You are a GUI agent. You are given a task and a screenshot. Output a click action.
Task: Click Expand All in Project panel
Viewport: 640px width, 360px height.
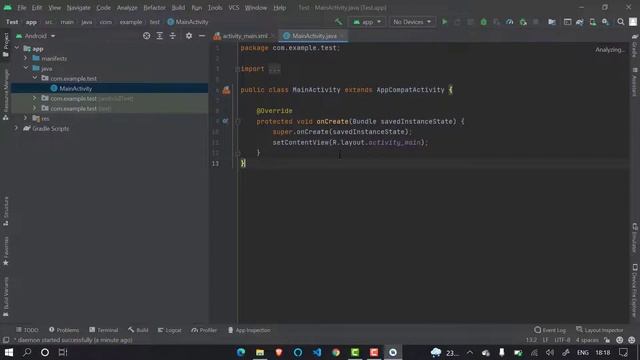pos(160,36)
